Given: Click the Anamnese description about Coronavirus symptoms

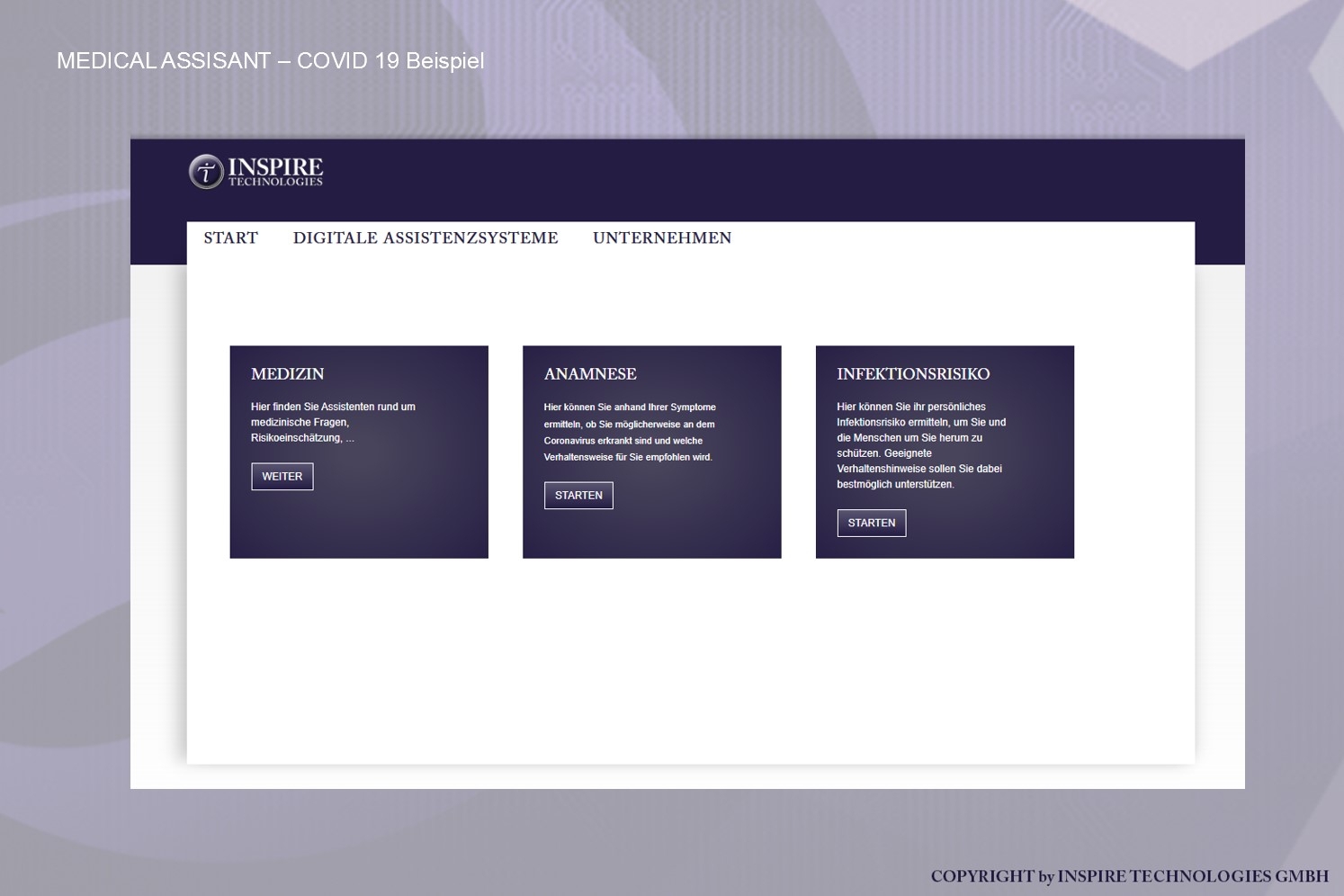Looking at the screenshot, I should [630, 433].
